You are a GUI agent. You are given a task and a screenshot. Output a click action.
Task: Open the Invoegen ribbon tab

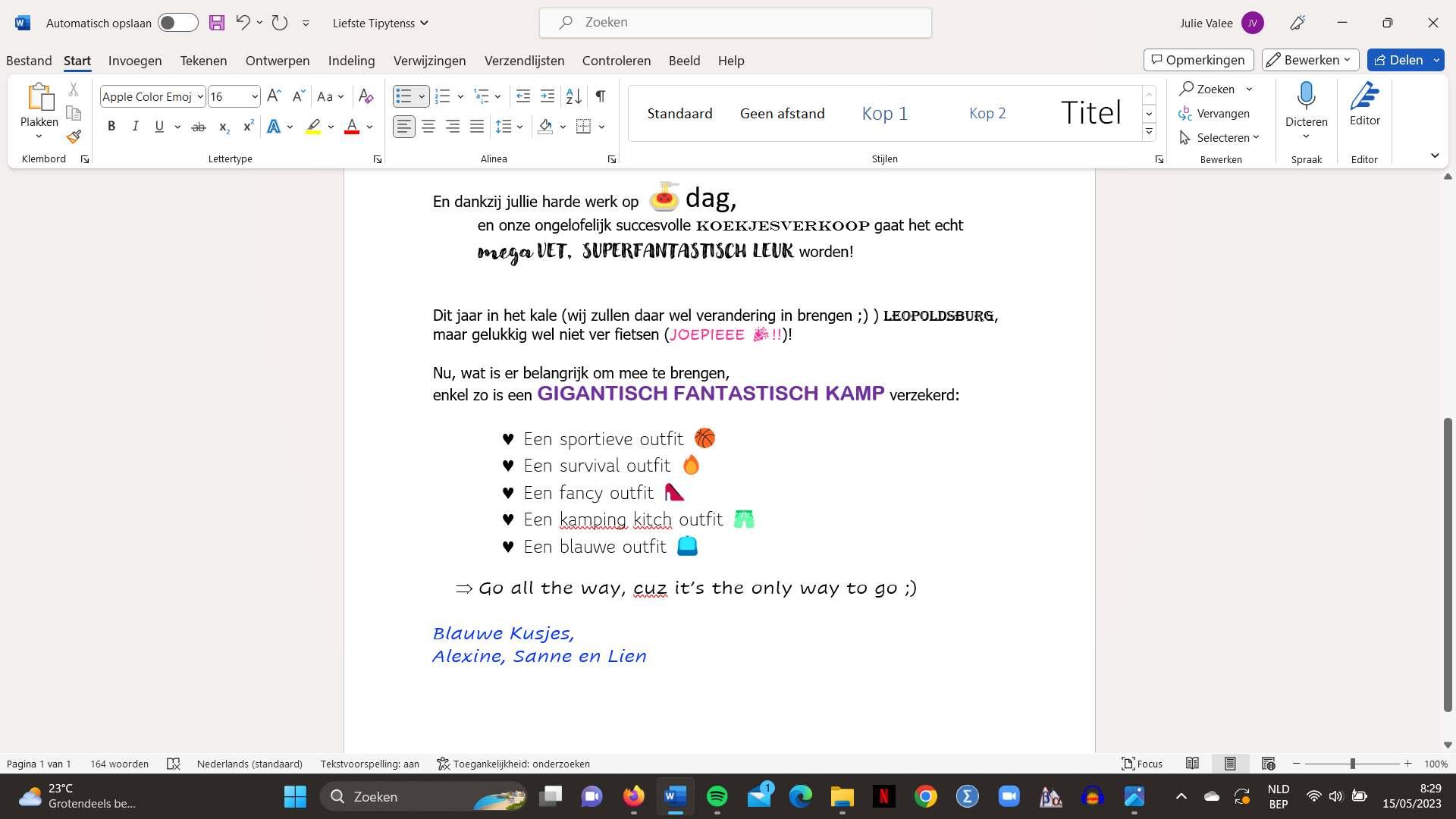tap(135, 61)
